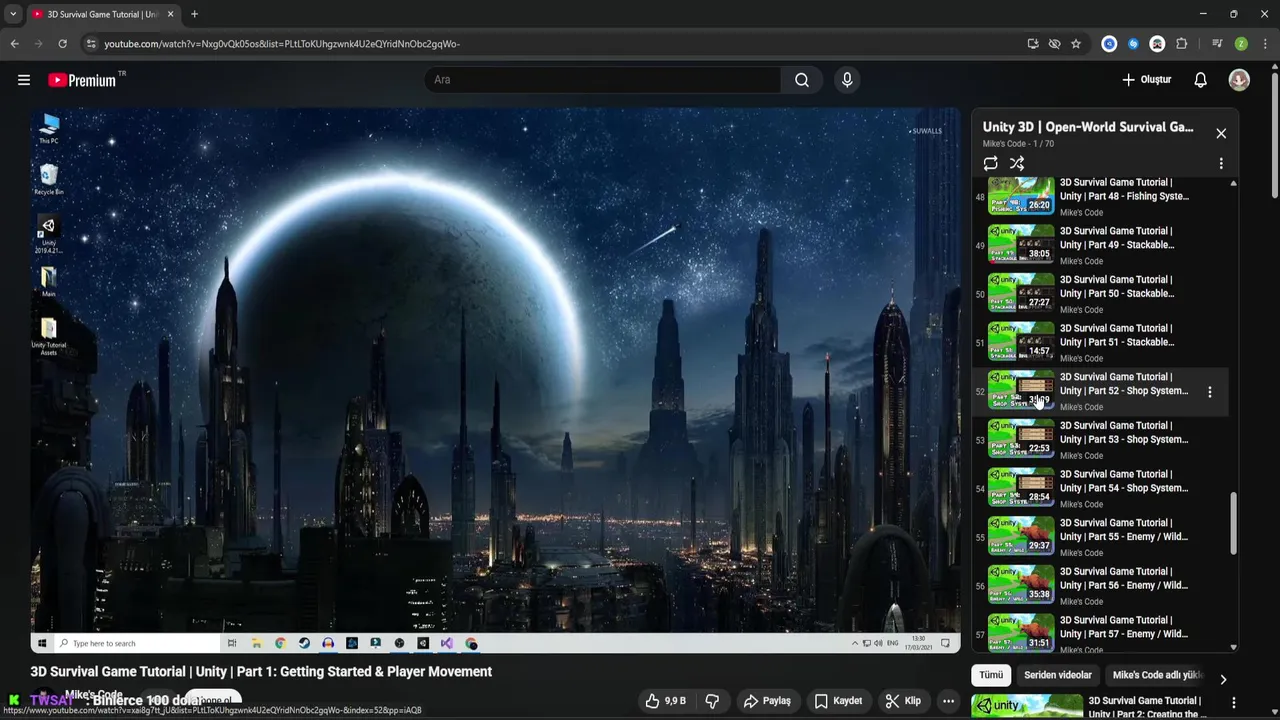
Task: Click video title "3D Survival Game Tutorial | Unity | Part 1"
Action: (x=261, y=672)
